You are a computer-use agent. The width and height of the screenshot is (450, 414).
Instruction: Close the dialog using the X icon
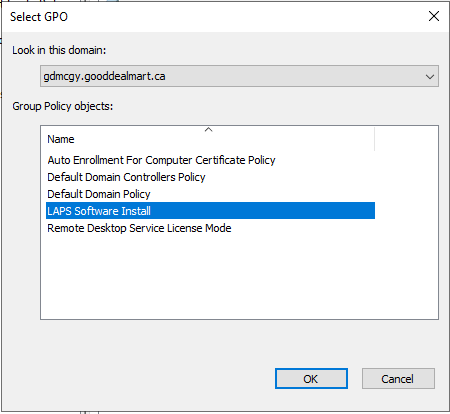[434, 16]
